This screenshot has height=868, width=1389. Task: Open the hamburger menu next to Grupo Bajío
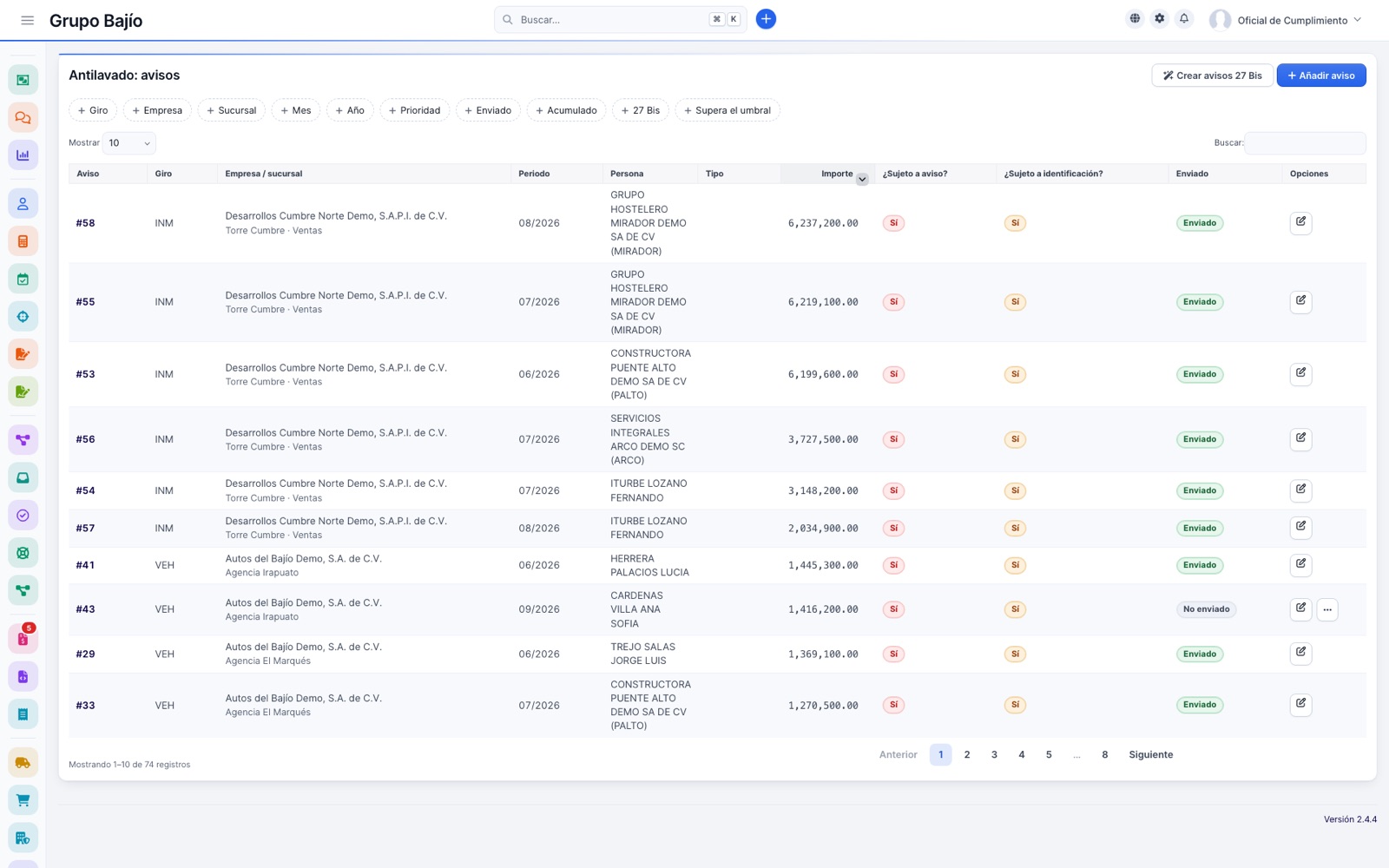pos(28,20)
